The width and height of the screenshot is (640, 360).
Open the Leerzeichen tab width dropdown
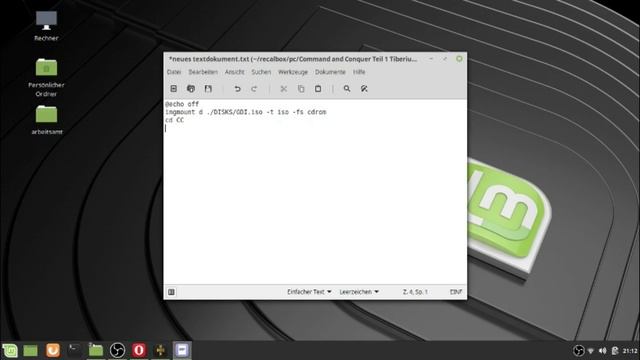click(x=359, y=292)
